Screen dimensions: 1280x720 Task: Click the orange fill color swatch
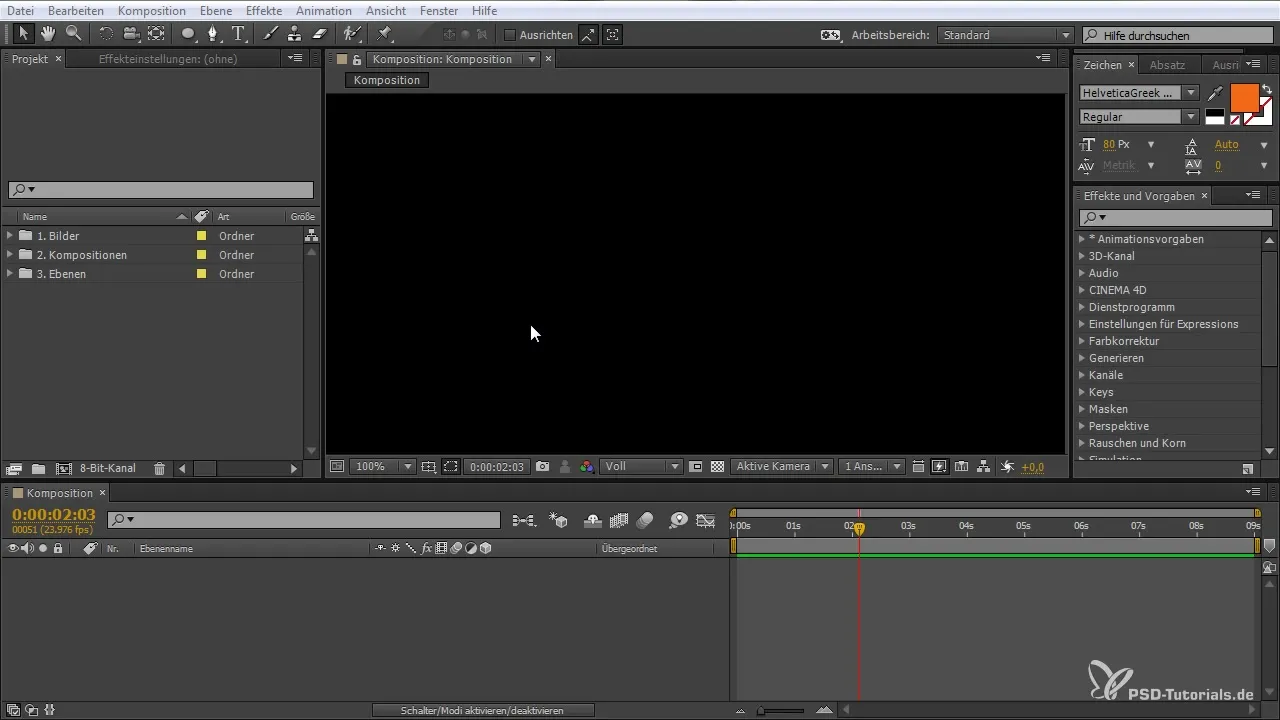tap(1244, 97)
